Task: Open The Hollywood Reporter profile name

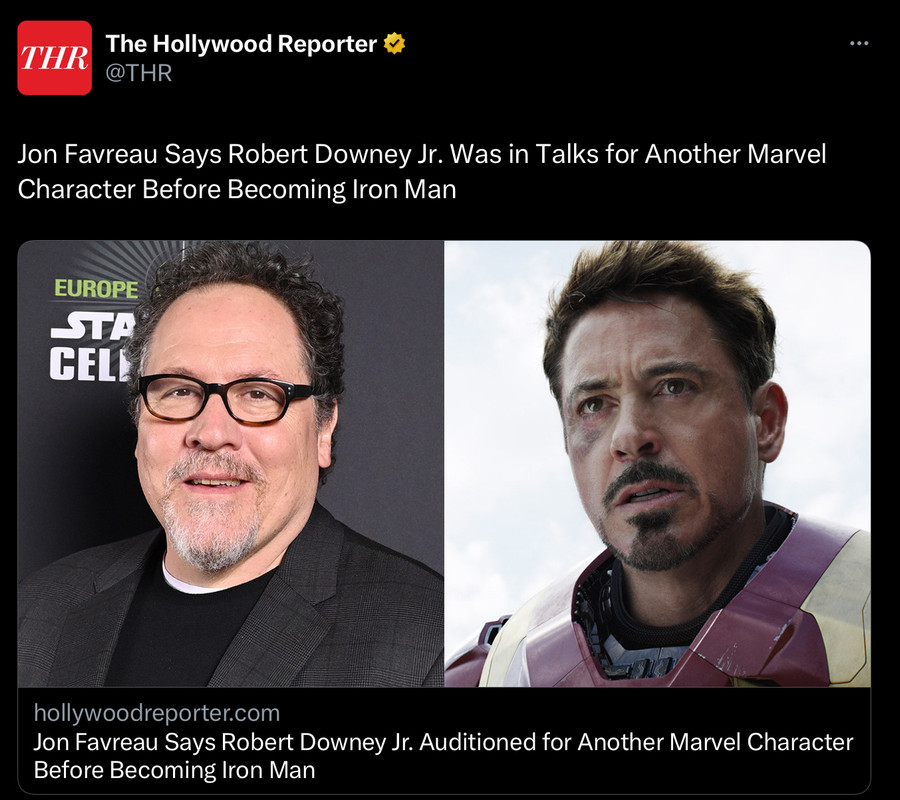Action: point(241,44)
